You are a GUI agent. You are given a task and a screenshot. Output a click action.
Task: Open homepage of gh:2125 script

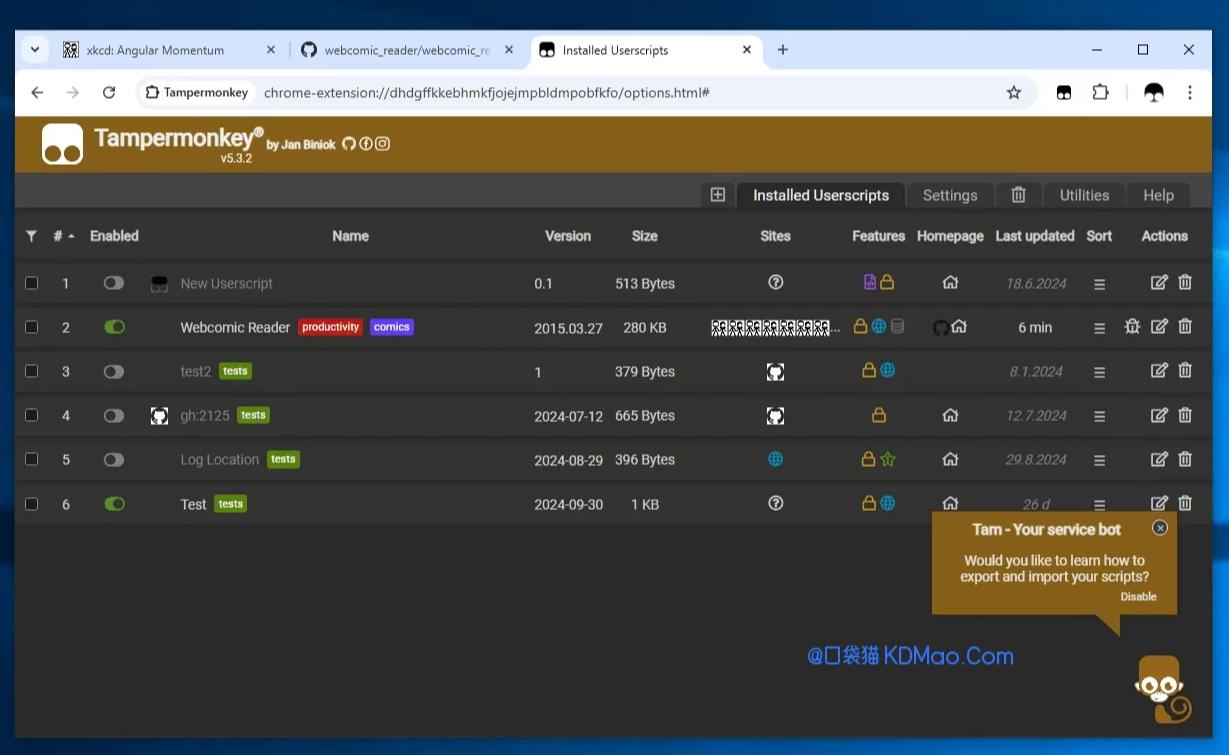pyautogui.click(x=950, y=415)
